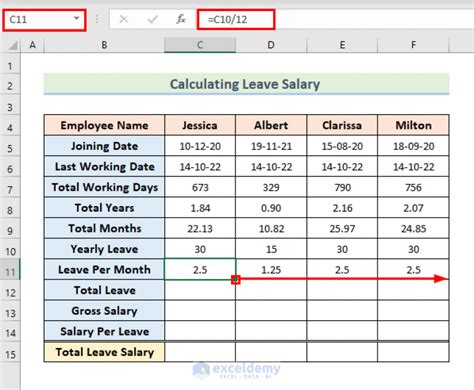Click the 'Last Working Date' label cell
Screen dimensions: 474x390
coord(104,167)
